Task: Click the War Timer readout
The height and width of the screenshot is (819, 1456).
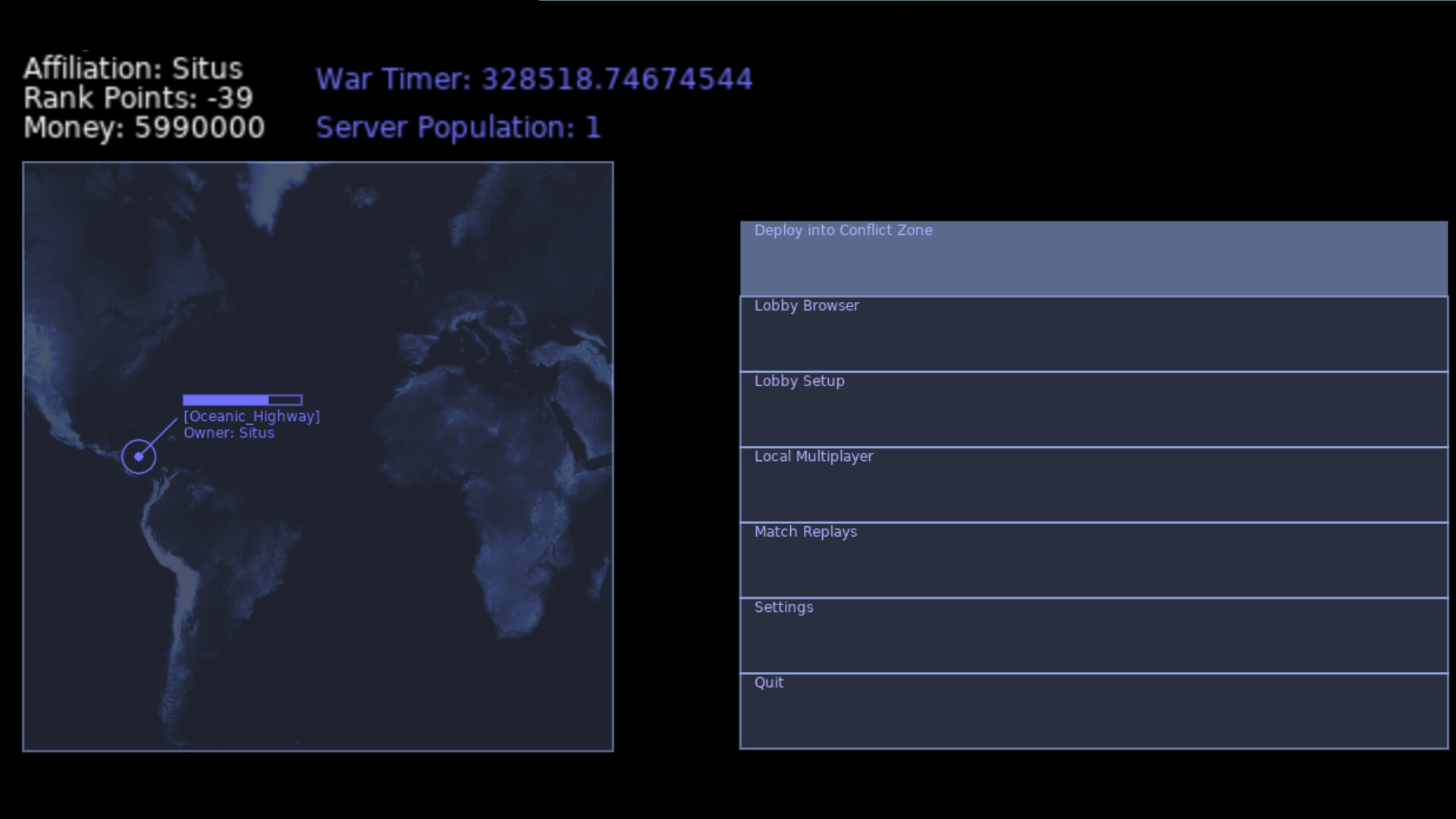Action: click(535, 79)
